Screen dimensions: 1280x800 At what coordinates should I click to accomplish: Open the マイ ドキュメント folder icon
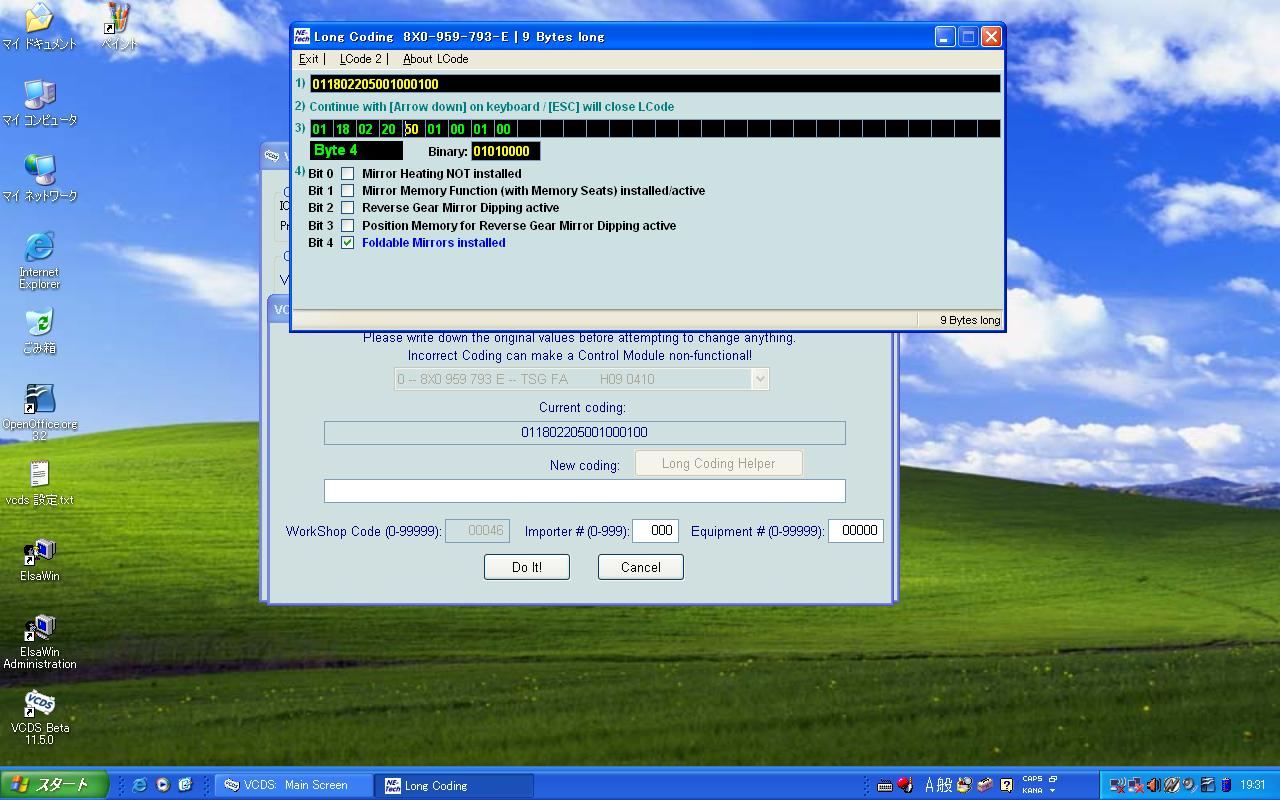click(39, 26)
